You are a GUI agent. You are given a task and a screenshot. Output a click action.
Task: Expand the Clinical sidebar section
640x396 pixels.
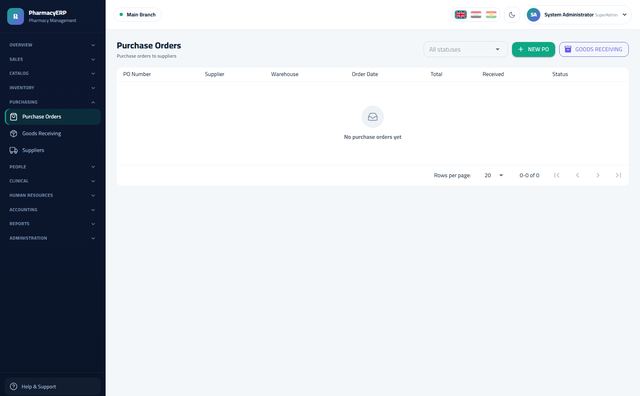53,181
